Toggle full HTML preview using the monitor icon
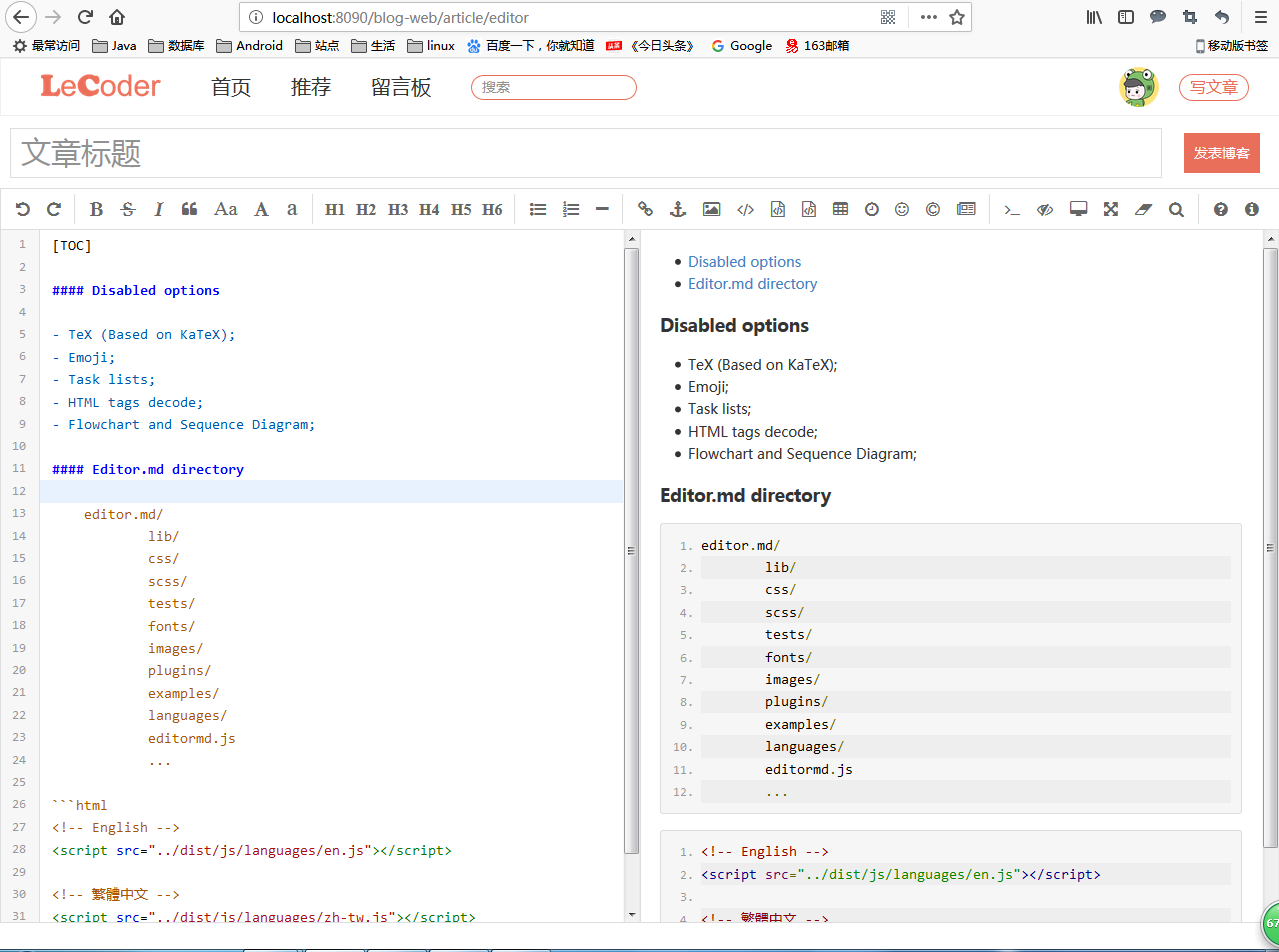Screen dimensions: 1279x952 click(x=1078, y=209)
